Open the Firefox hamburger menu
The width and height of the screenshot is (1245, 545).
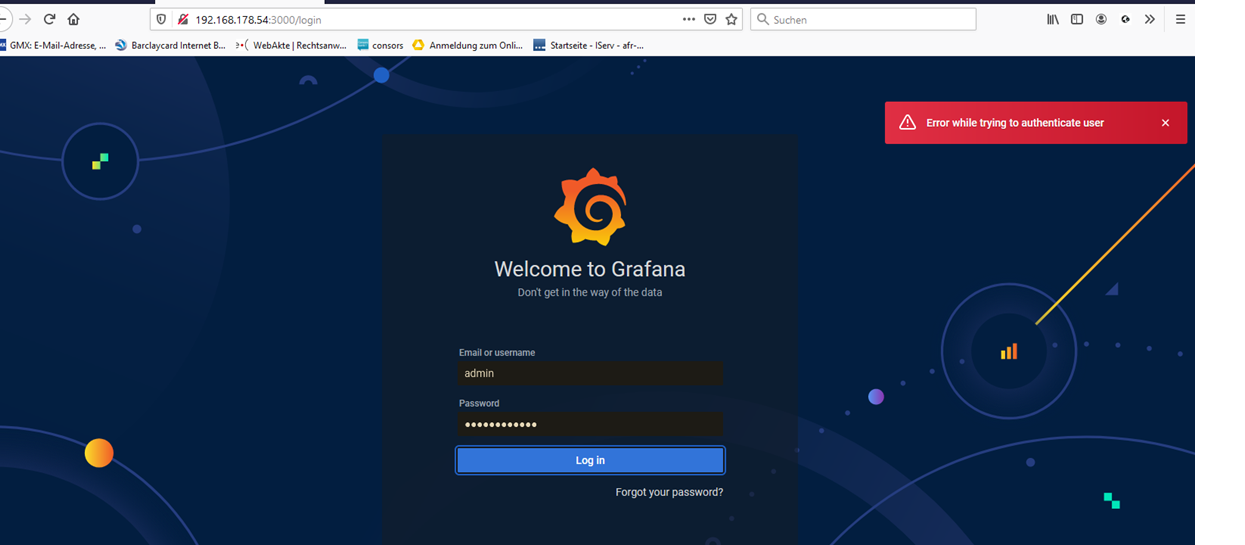coord(1180,19)
